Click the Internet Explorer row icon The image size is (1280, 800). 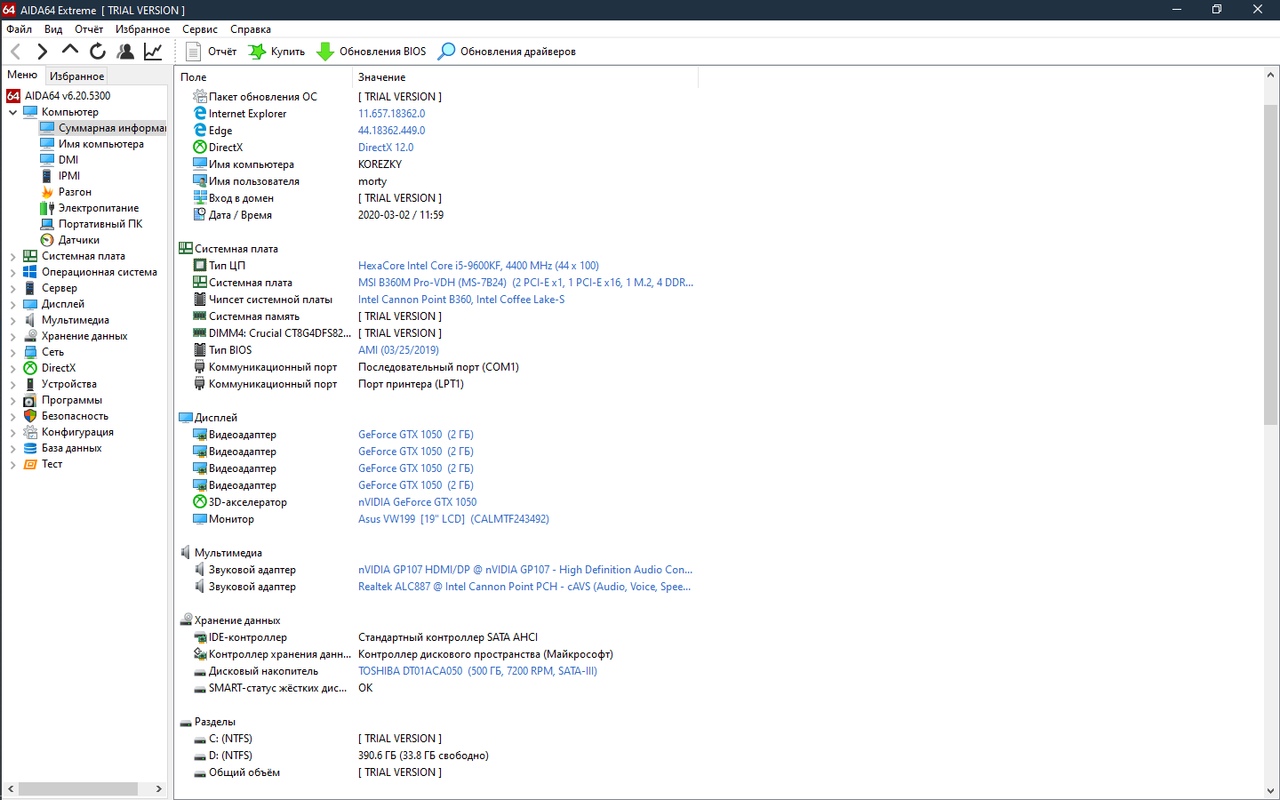(200, 114)
